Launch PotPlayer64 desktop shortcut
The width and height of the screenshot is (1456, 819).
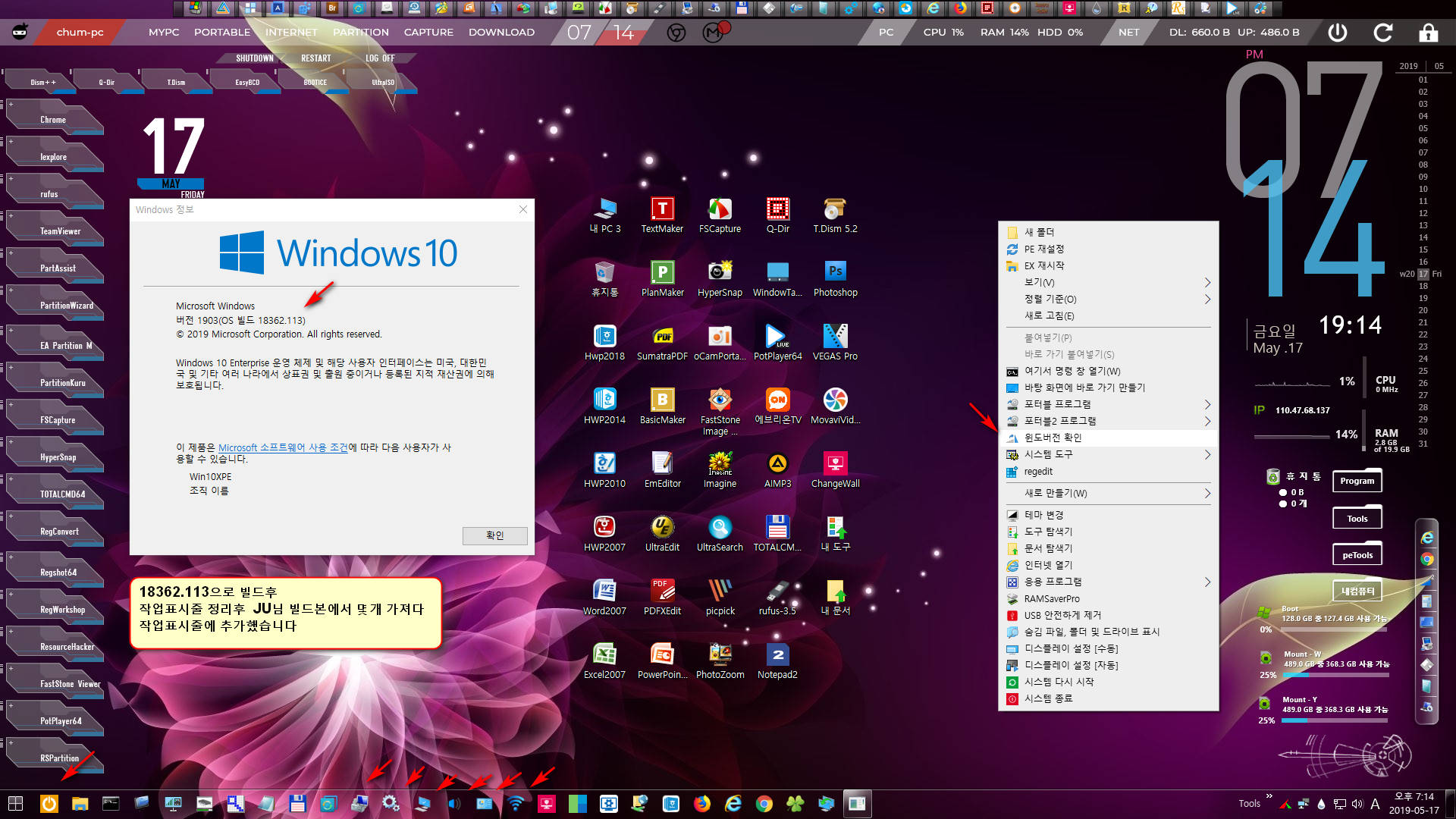(x=777, y=343)
